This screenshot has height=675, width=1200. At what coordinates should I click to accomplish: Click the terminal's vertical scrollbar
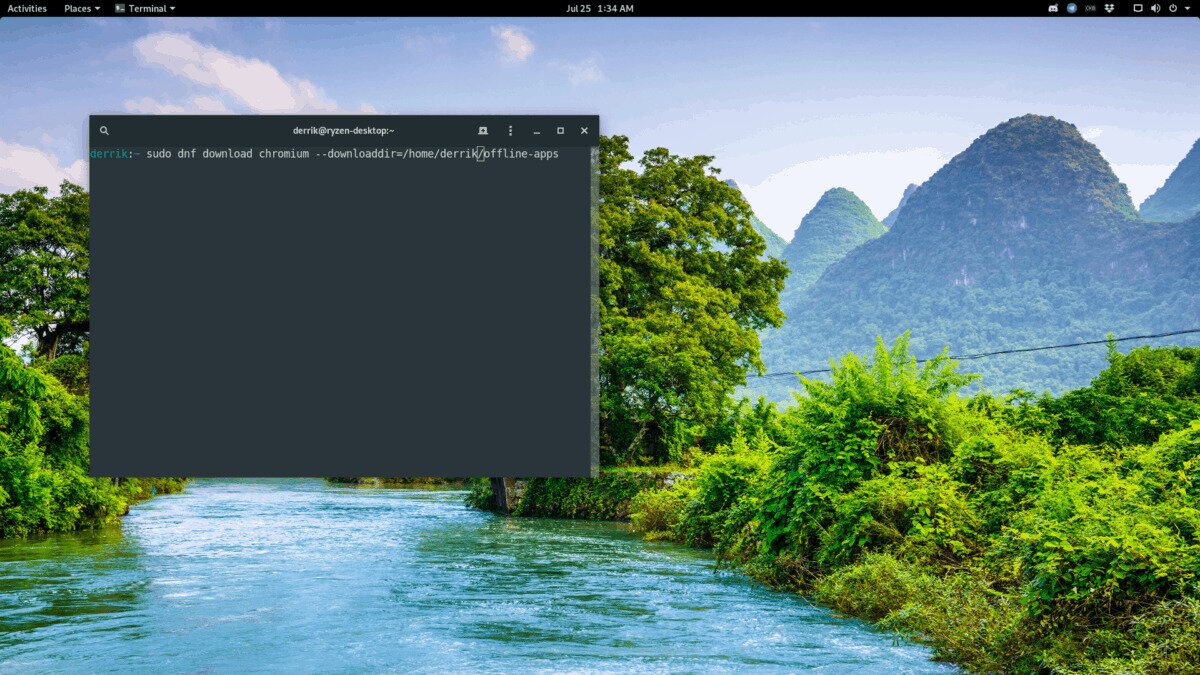595,300
